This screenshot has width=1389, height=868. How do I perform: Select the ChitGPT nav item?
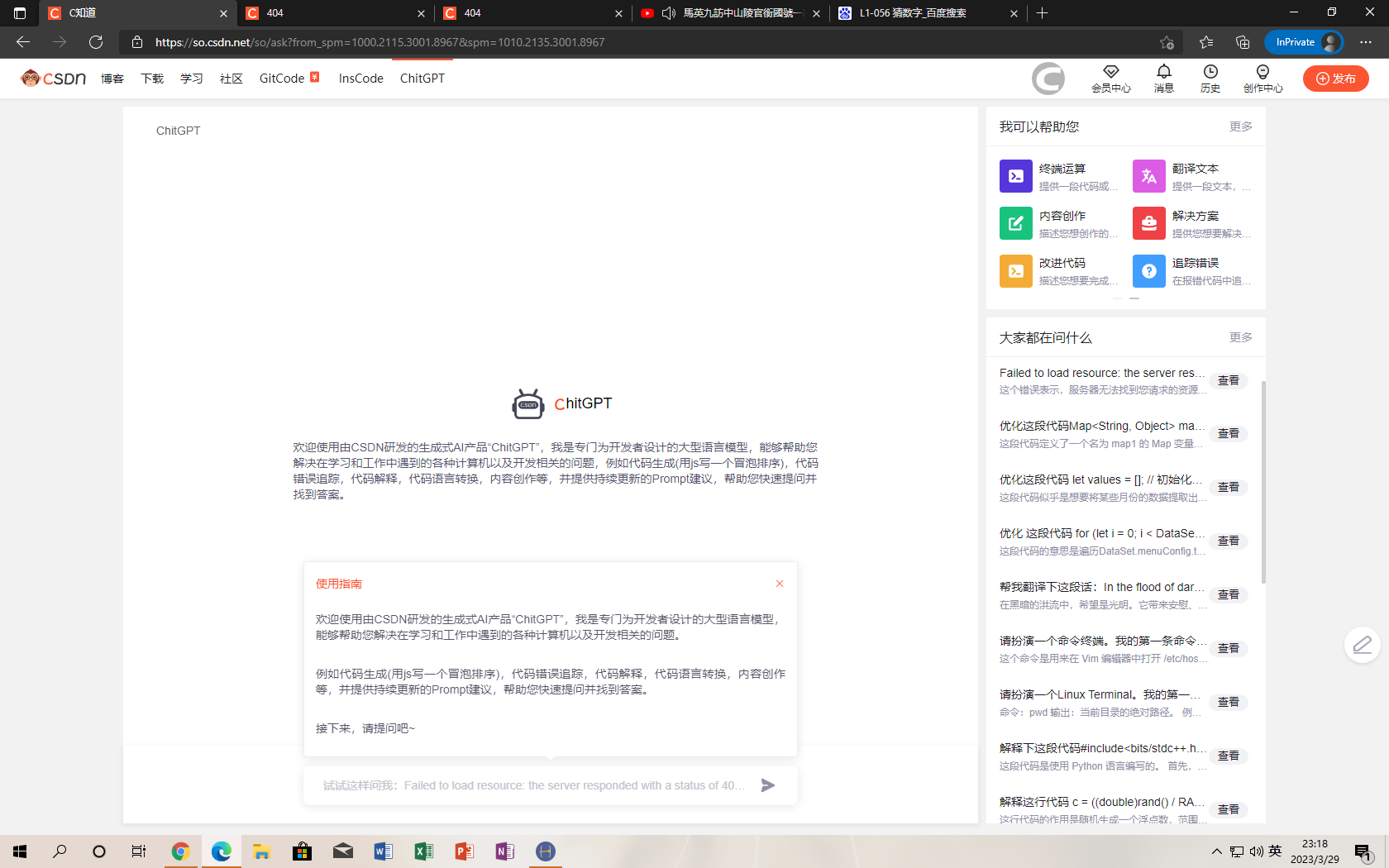422,79
